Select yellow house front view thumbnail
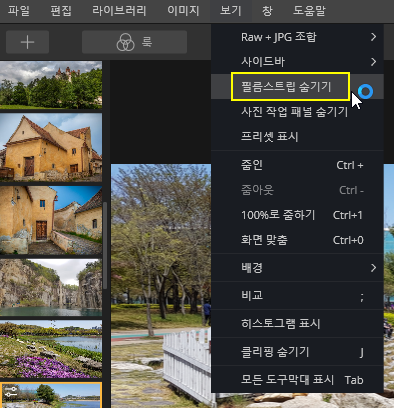The height and width of the screenshot is (408, 394). tap(51, 147)
